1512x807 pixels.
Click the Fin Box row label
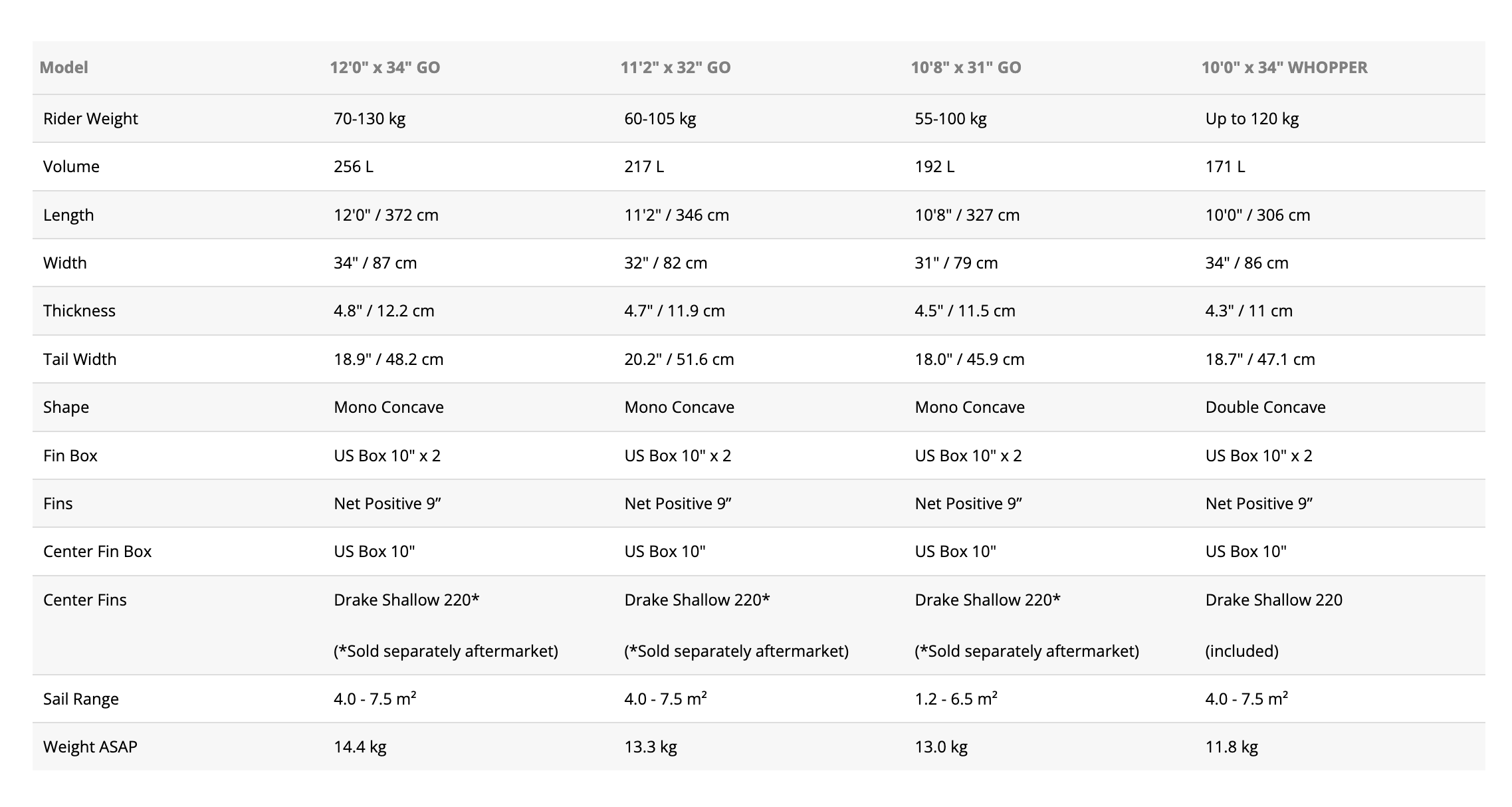click(x=70, y=455)
